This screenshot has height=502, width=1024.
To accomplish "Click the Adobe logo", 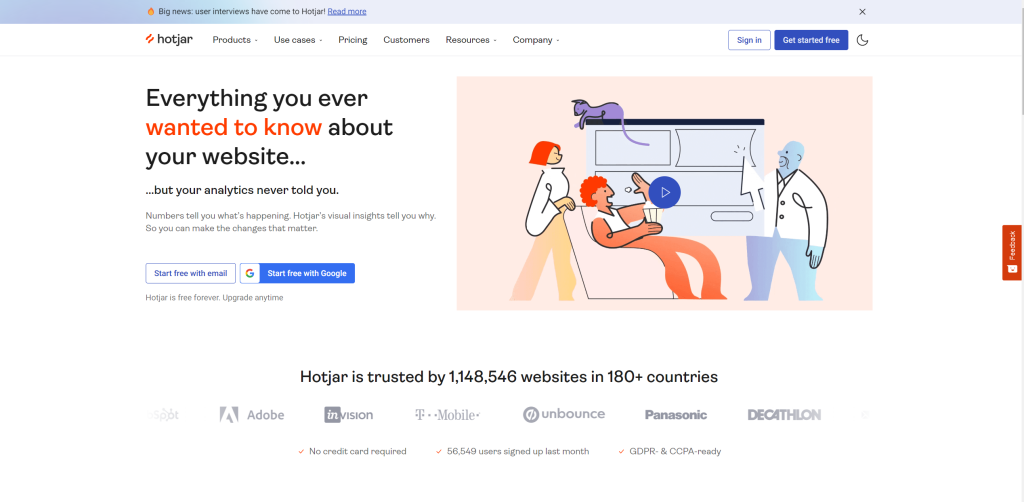I will [251, 415].
